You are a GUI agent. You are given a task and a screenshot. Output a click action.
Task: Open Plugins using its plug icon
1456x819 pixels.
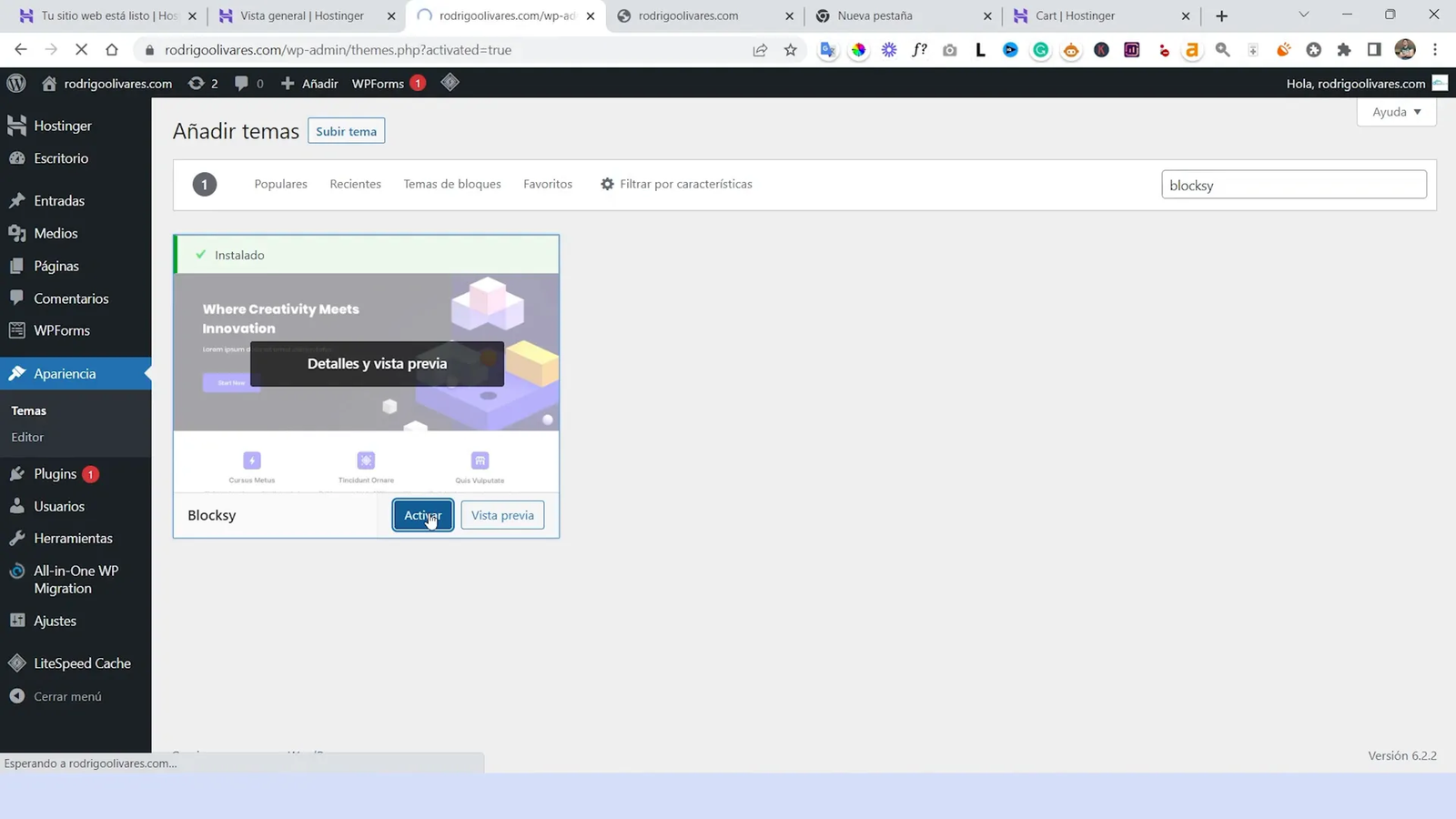point(18,473)
